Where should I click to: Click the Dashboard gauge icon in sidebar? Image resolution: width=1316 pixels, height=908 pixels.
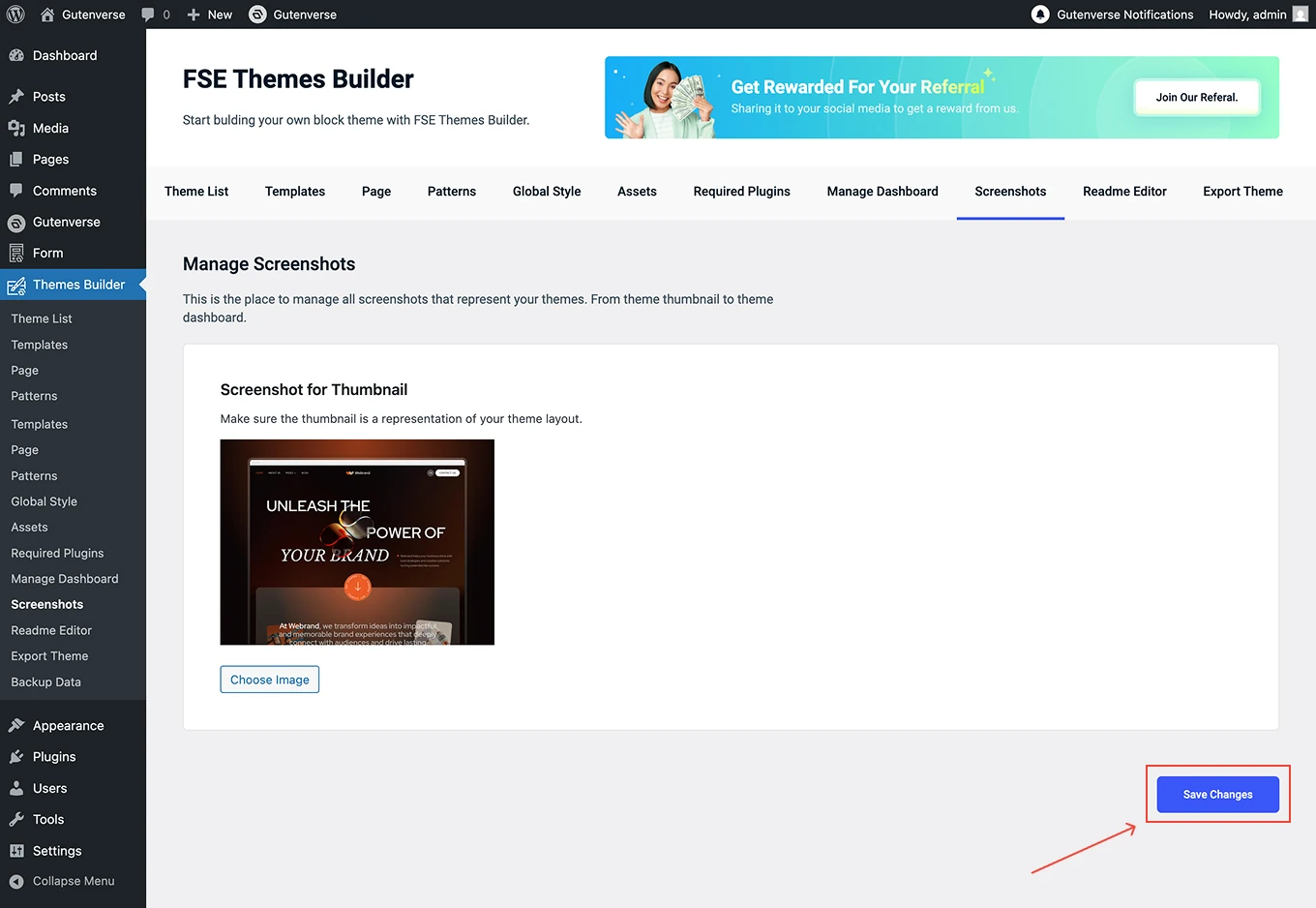coord(16,56)
